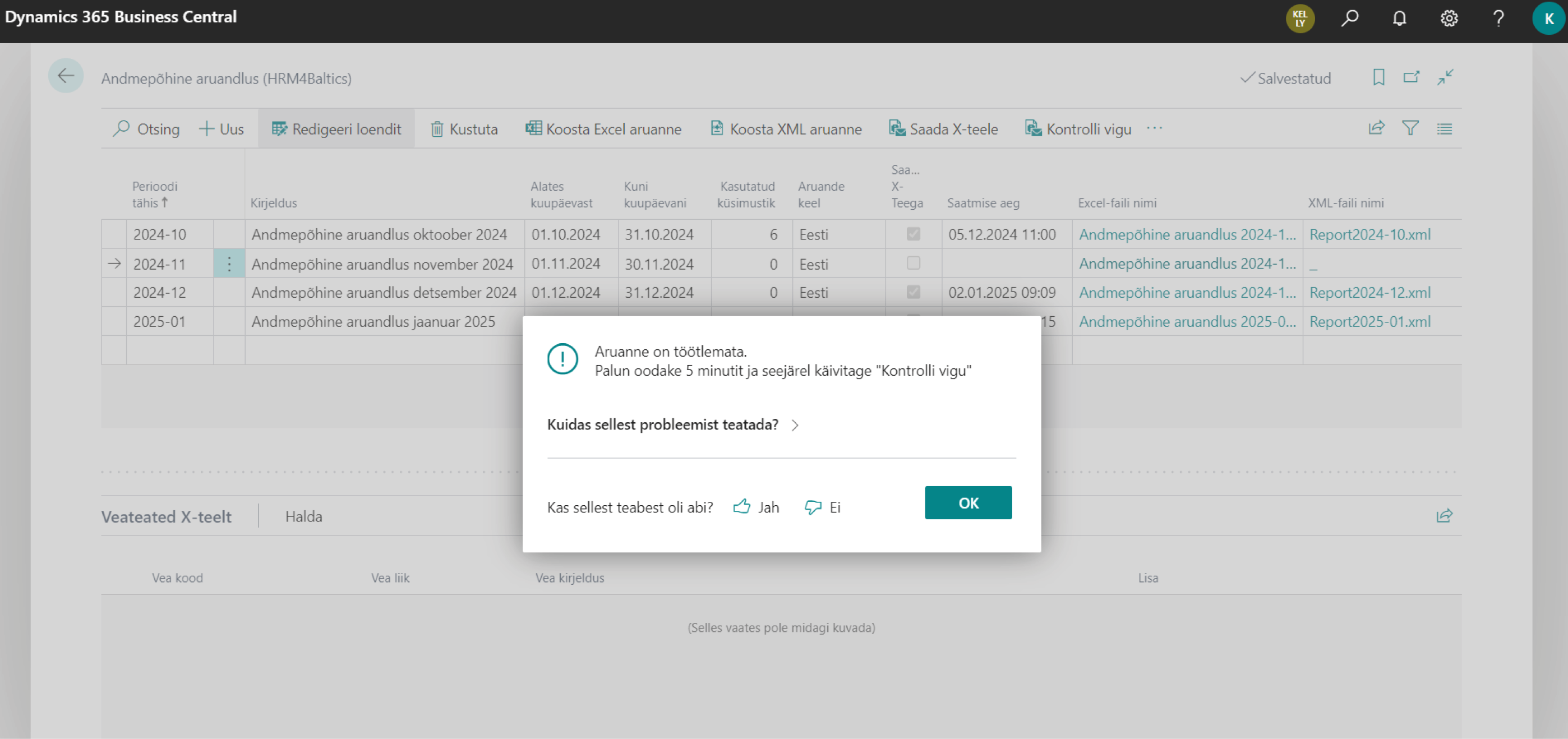The image size is (1568, 739).
Task: Open the help question mark
Action: click(1498, 19)
